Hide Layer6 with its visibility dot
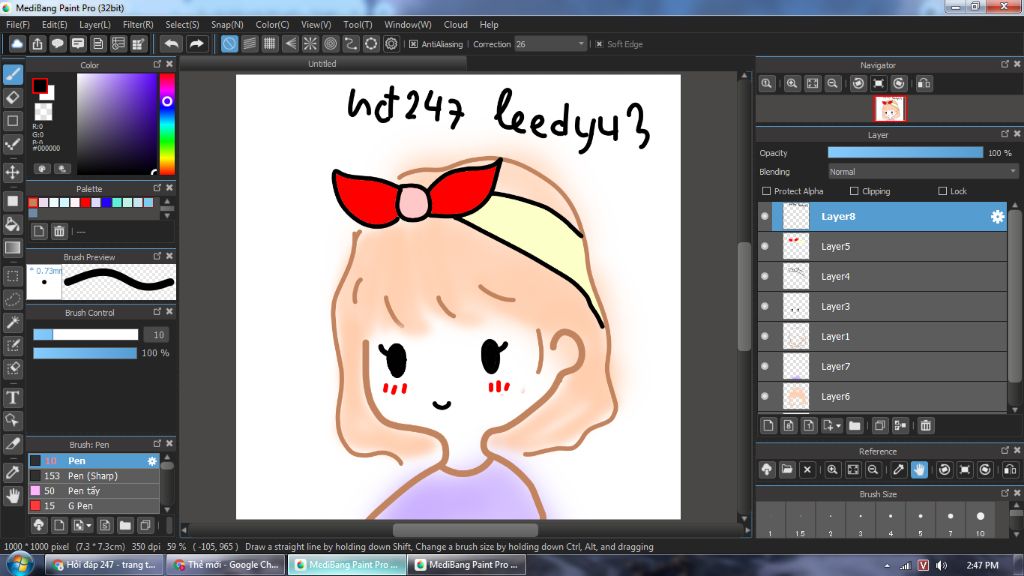This screenshot has width=1024, height=576. click(765, 396)
